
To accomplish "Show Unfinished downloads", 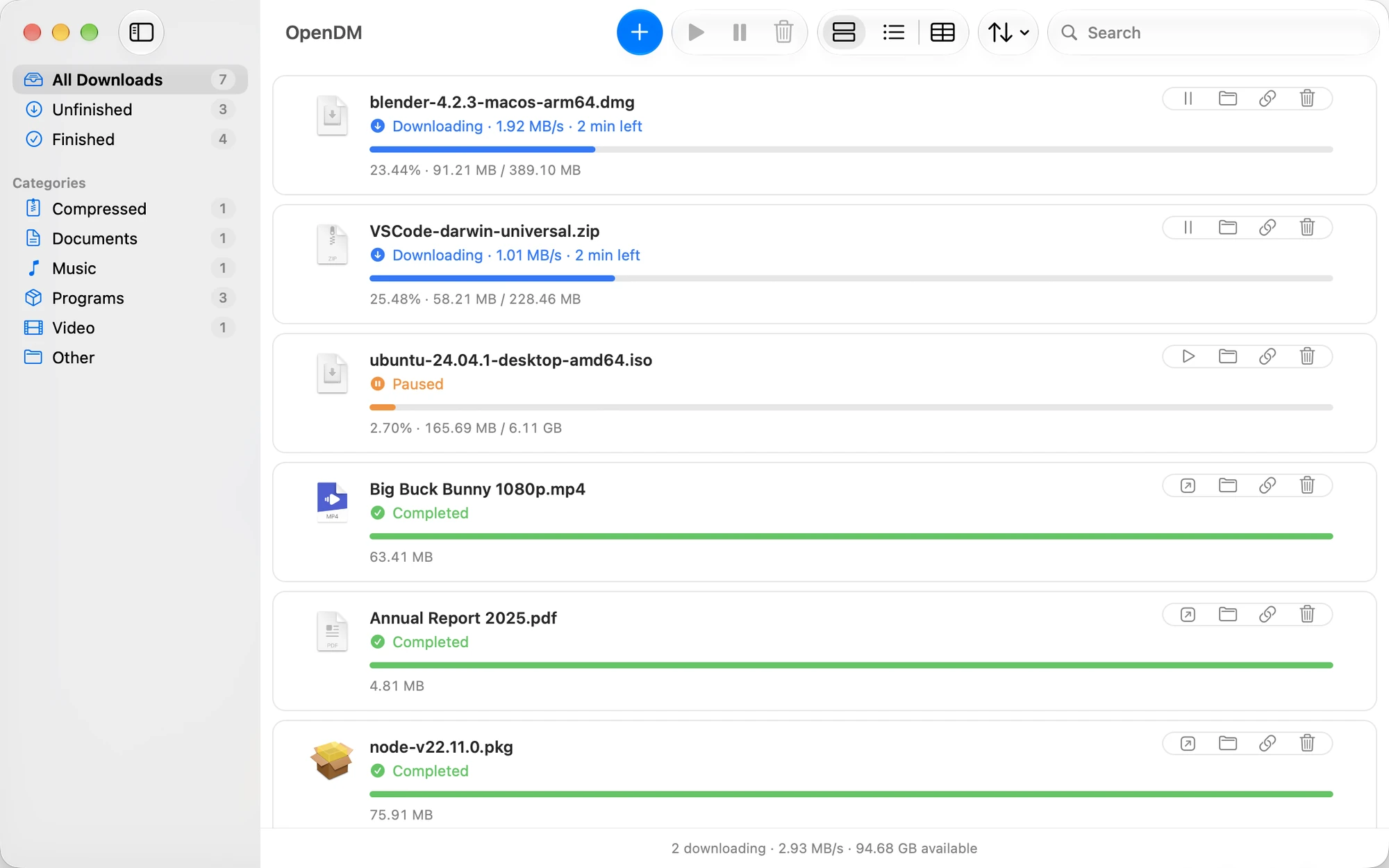I will [x=130, y=109].
